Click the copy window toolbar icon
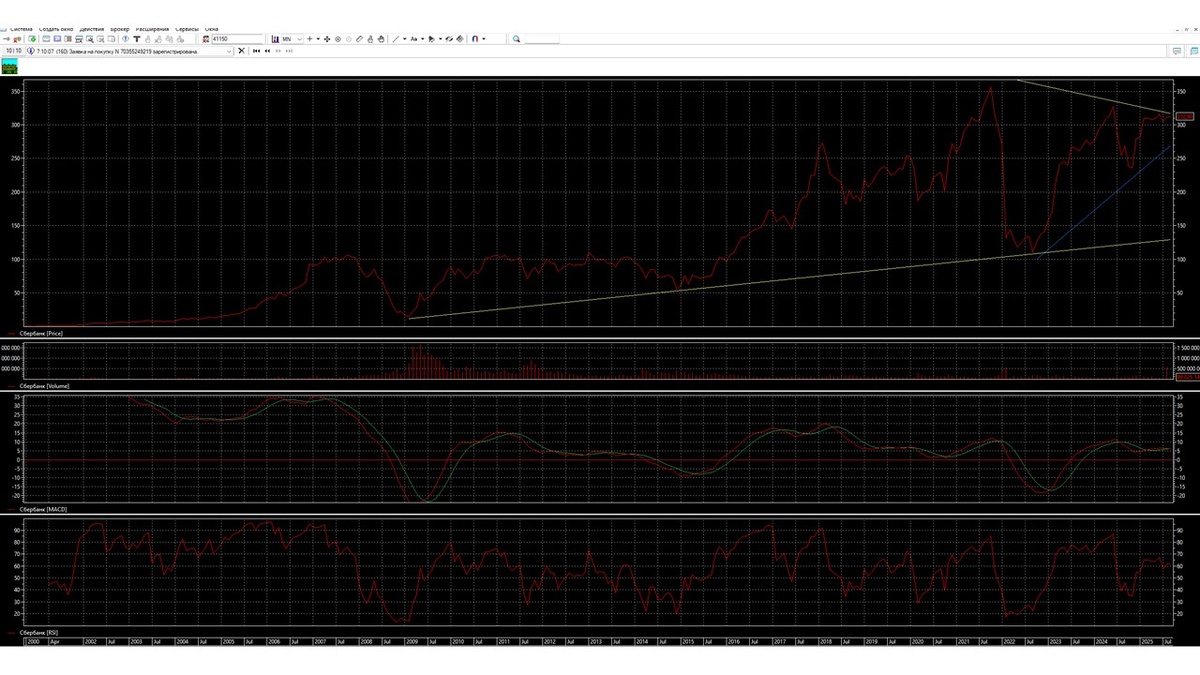This screenshot has width=1200, height=675. (x=111, y=39)
